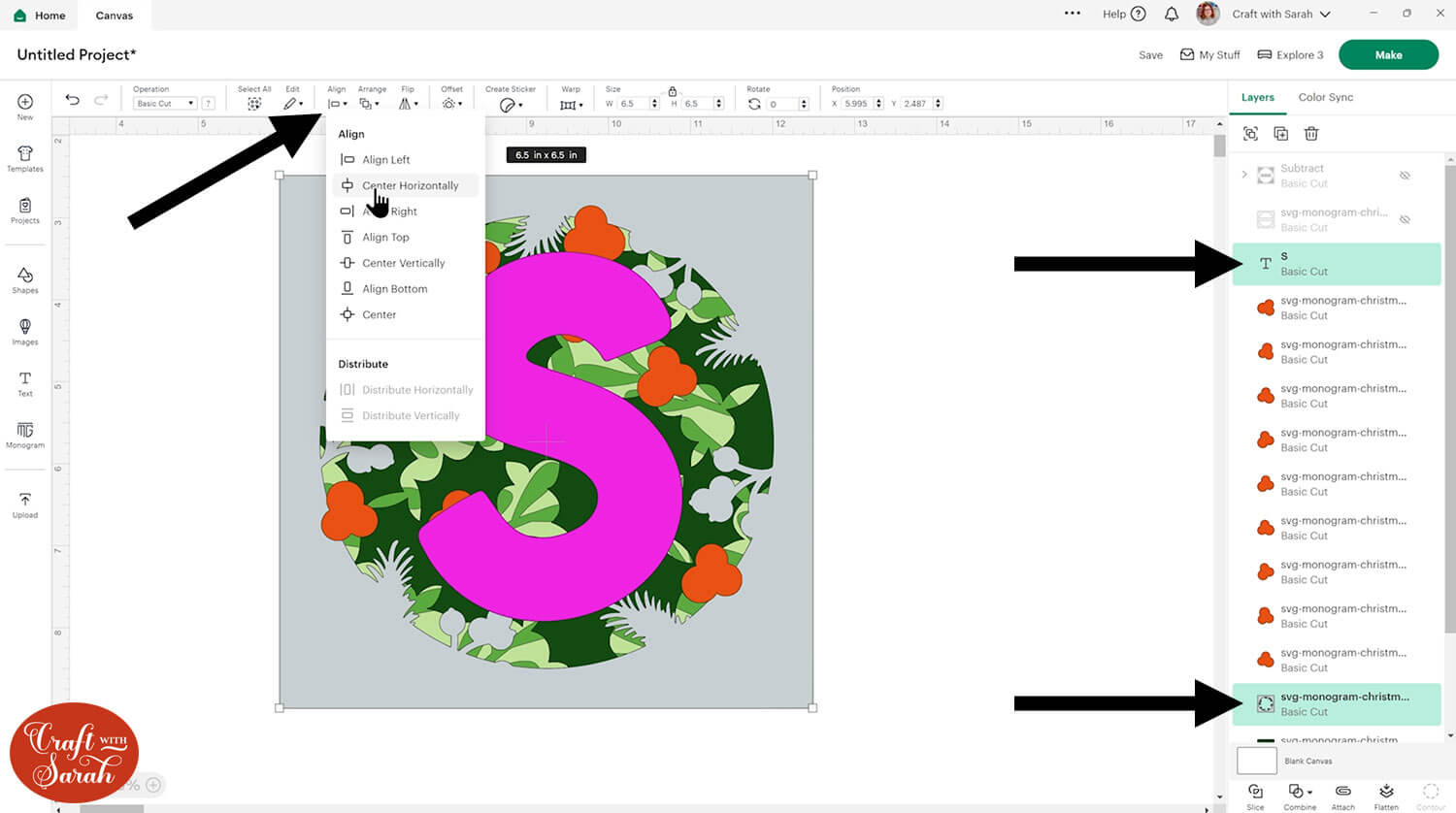The image size is (1456, 813).
Task: Open the Operation Basic Cut dropdown
Action: coord(165,104)
